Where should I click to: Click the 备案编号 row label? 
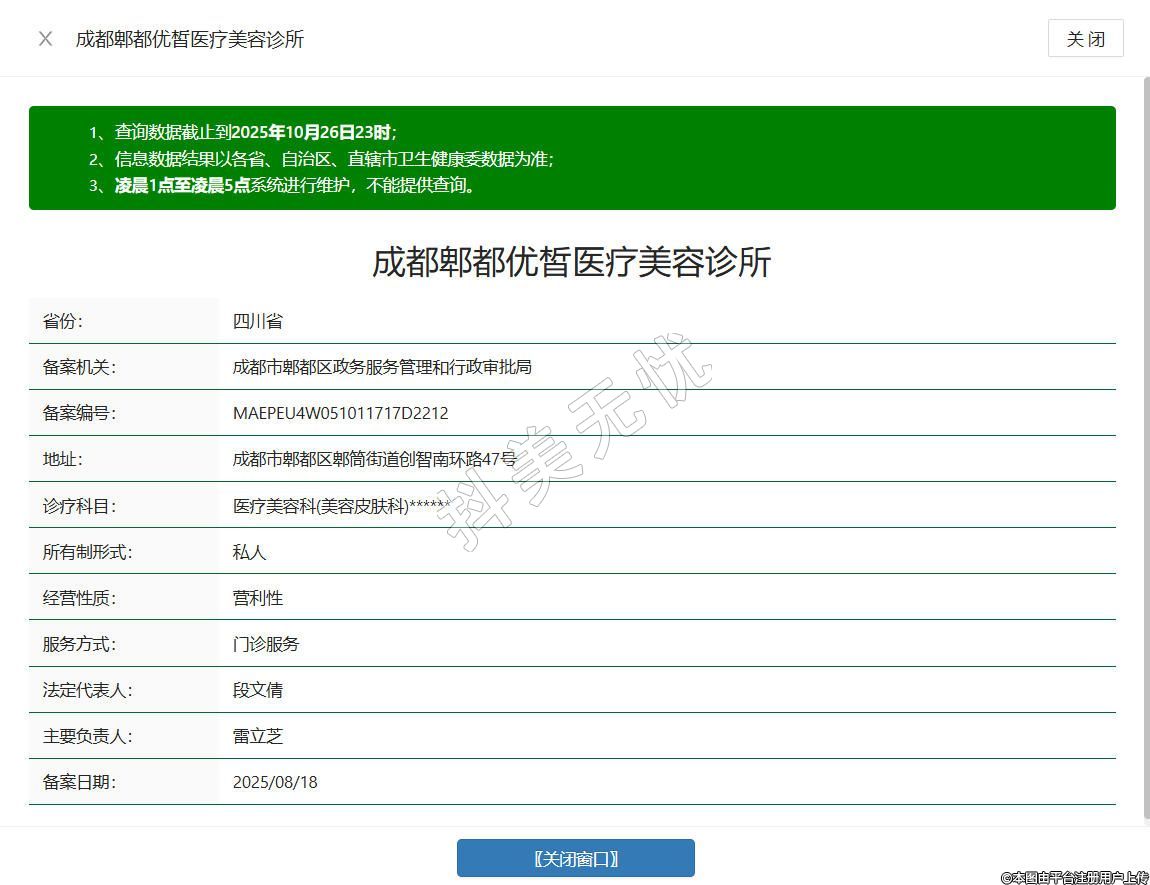coord(79,413)
